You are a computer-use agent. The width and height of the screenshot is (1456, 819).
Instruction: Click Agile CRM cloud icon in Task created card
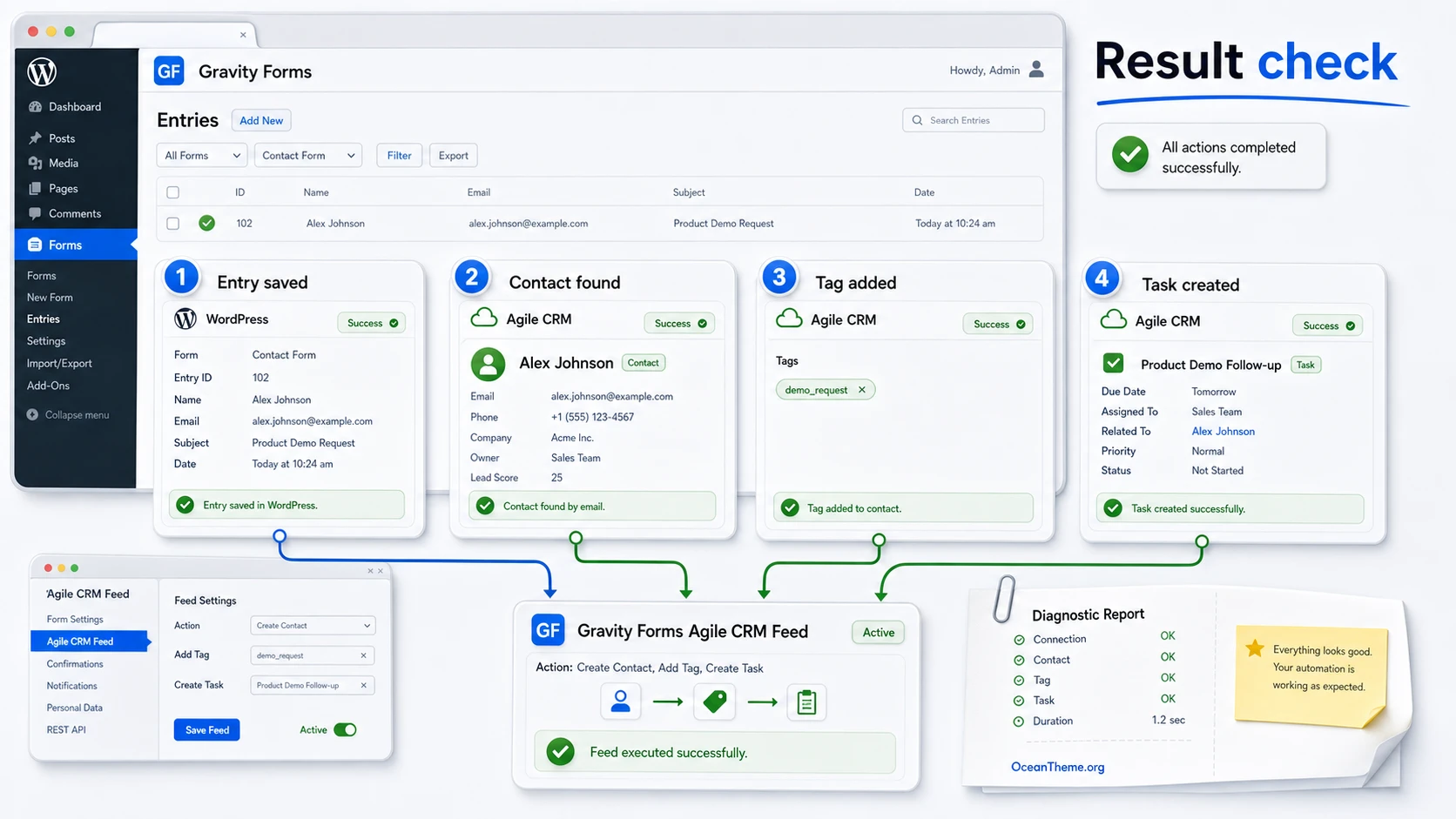(x=1113, y=319)
